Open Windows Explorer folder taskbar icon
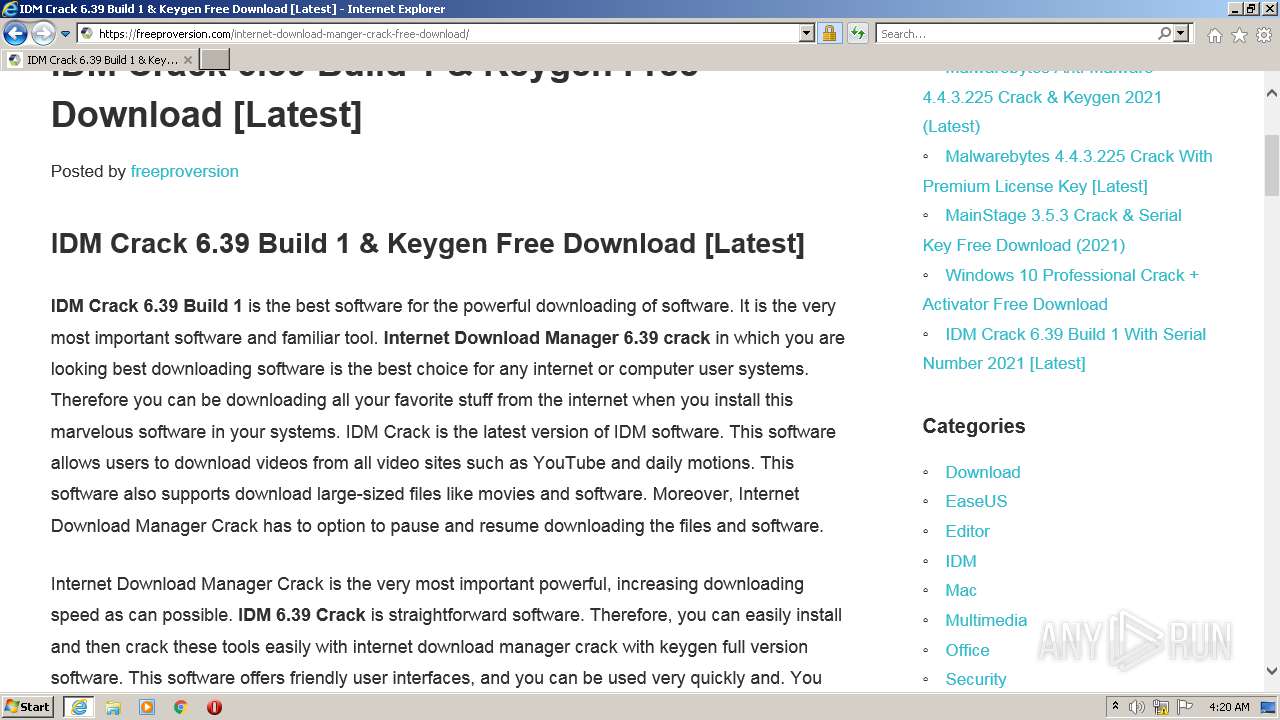This screenshot has width=1280, height=720. tap(113, 707)
